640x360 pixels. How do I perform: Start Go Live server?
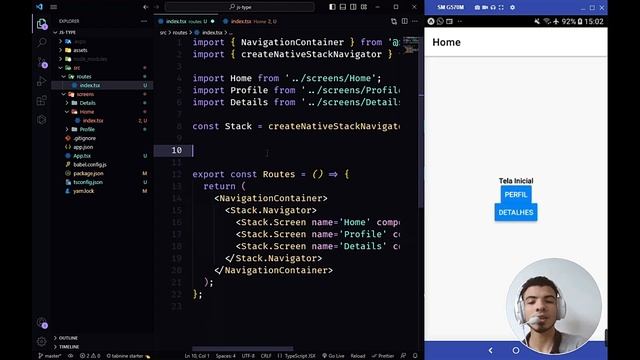point(333,356)
